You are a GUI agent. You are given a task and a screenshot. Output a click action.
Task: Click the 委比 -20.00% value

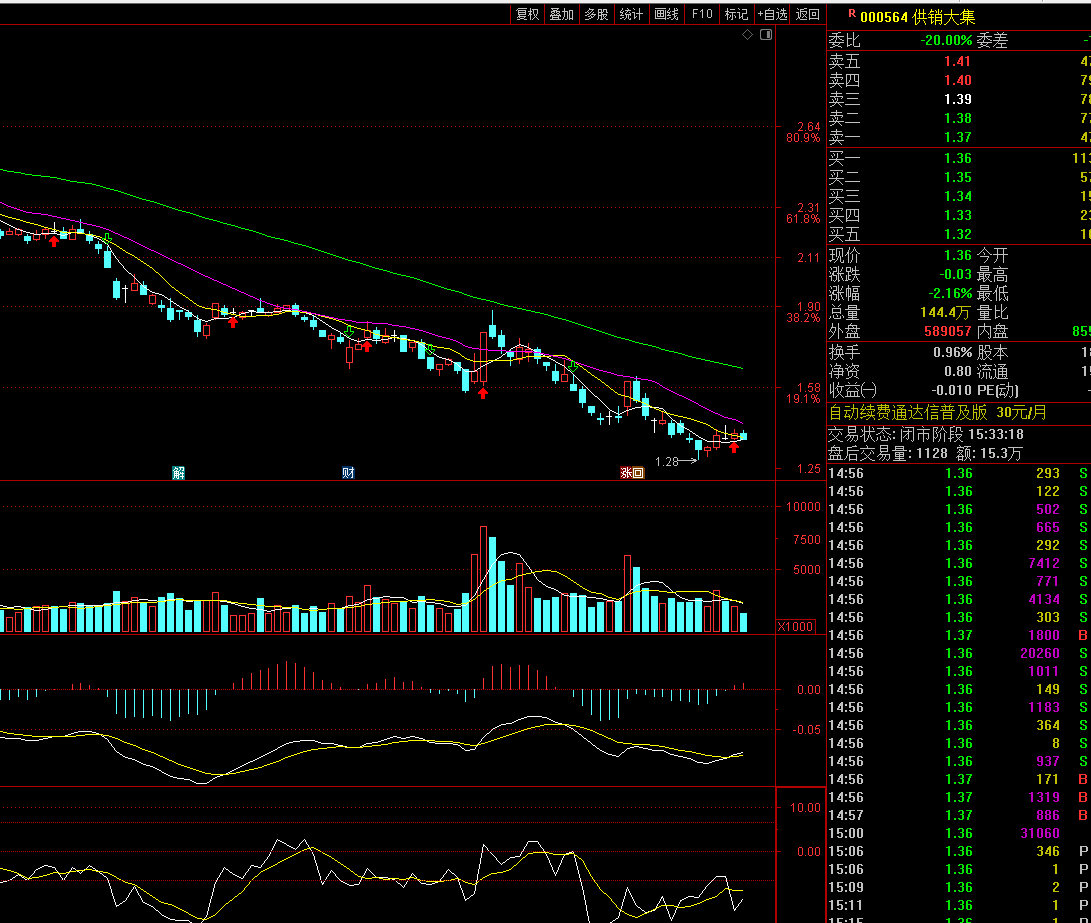pyautogui.click(x=946, y=40)
